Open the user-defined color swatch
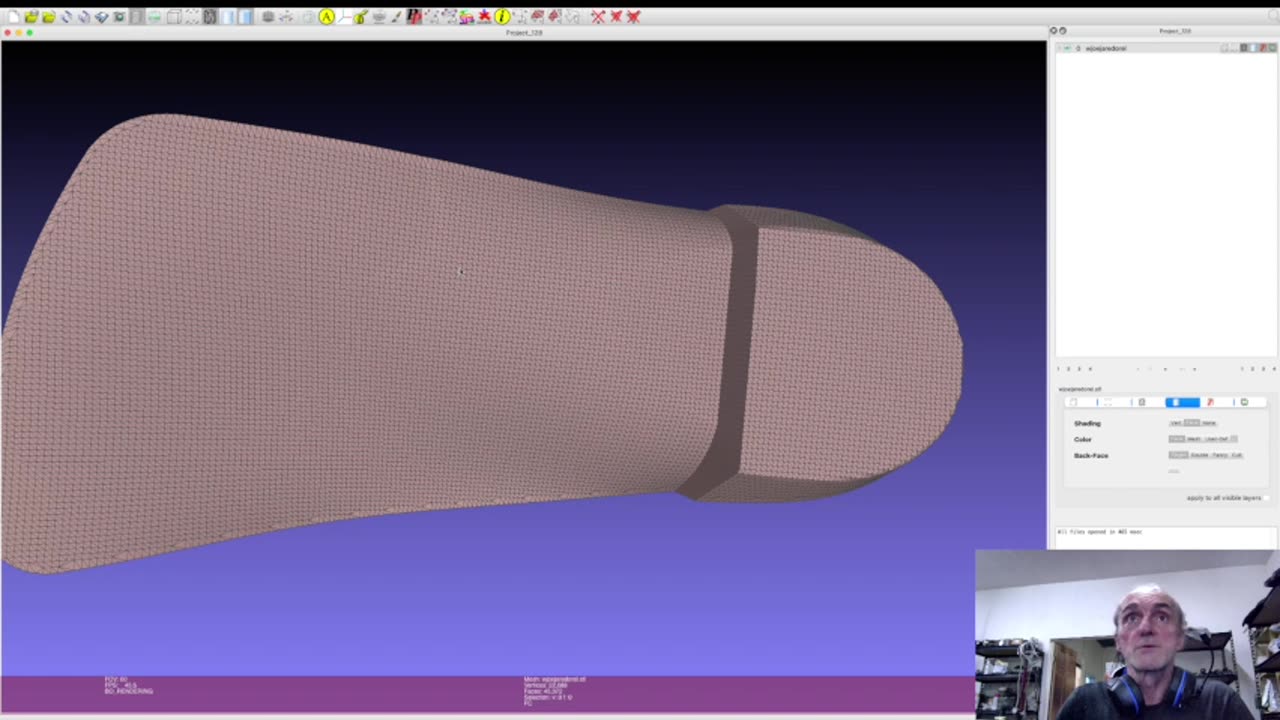 1234,439
